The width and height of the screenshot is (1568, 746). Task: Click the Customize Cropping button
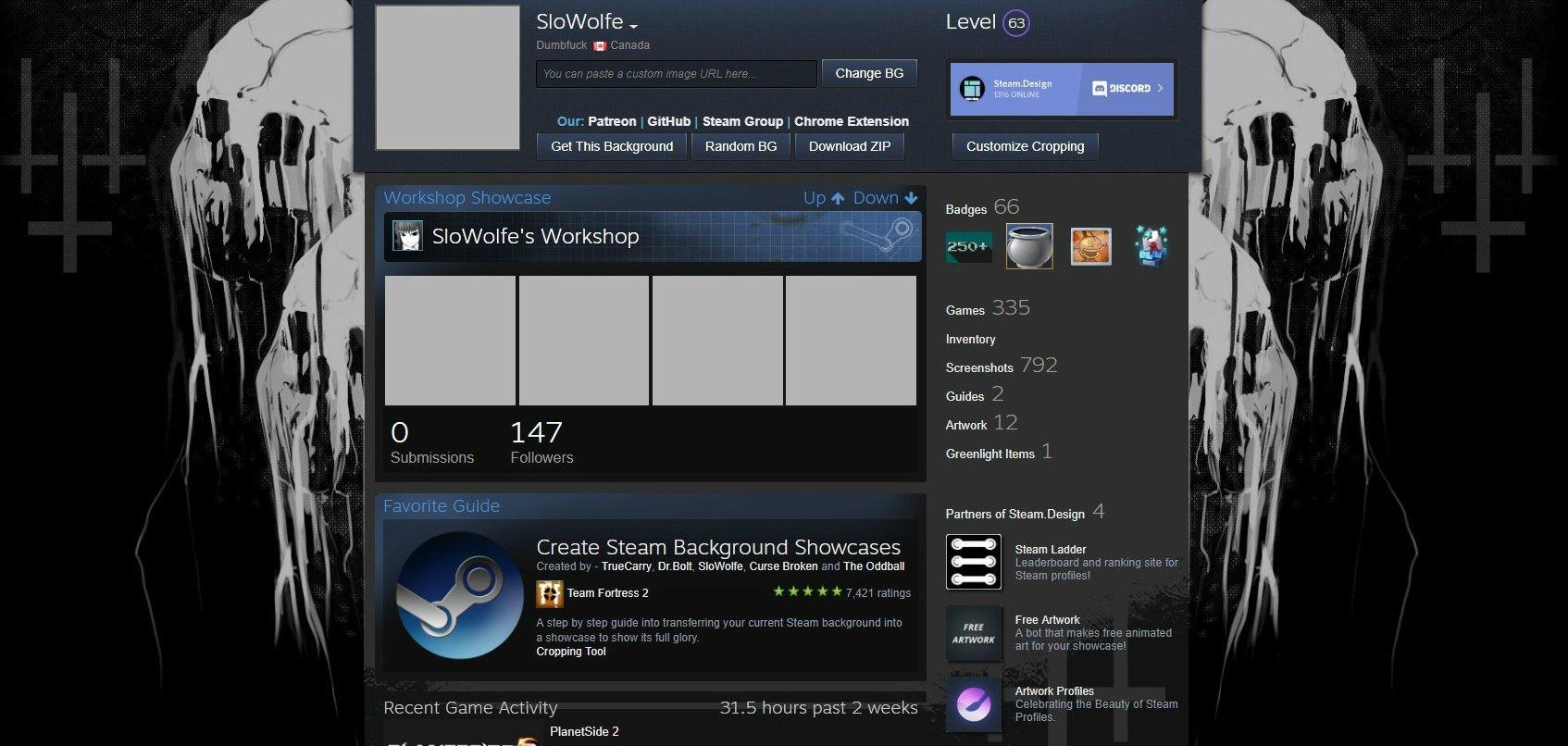coord(1026,146)
